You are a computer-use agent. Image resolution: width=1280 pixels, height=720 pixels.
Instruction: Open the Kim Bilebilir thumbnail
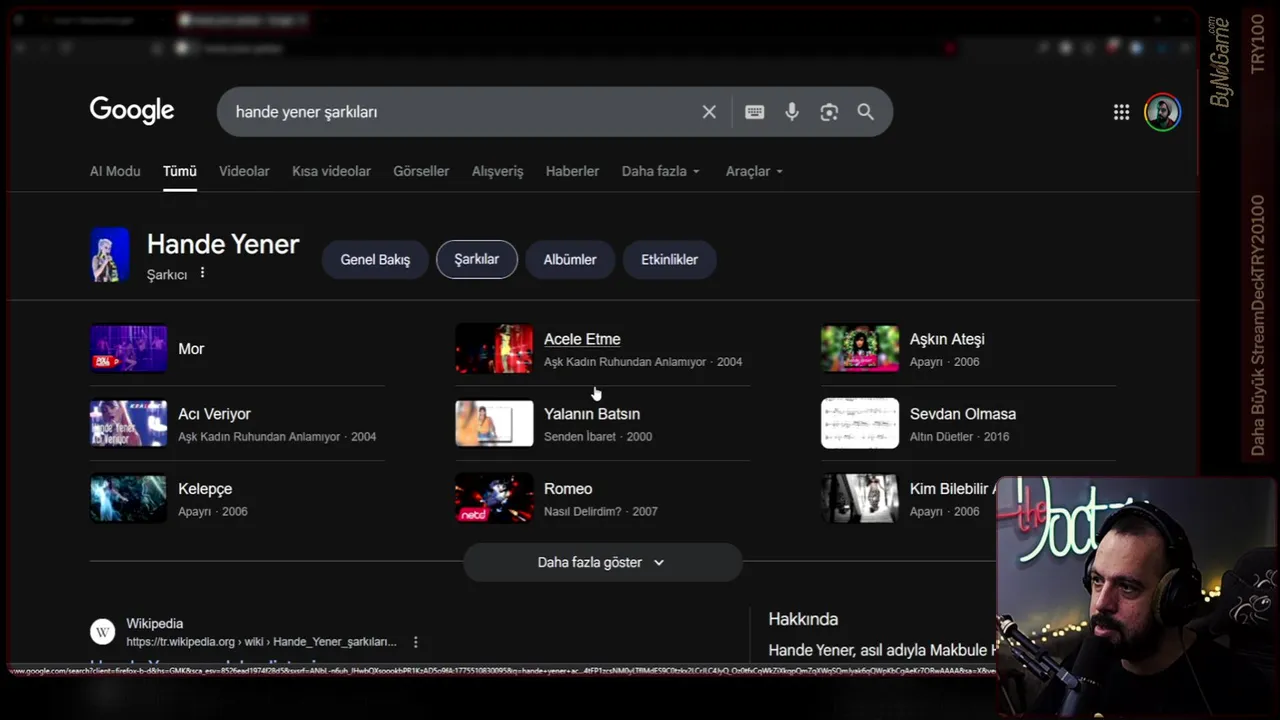(x=860, y=498)
